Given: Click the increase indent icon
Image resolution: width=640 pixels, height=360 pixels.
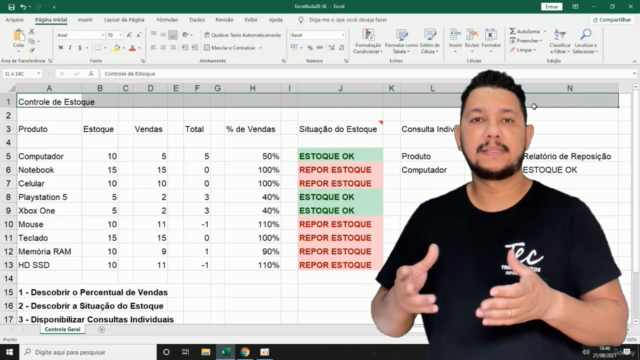Looking at the screenshot, I should point(195,48).
